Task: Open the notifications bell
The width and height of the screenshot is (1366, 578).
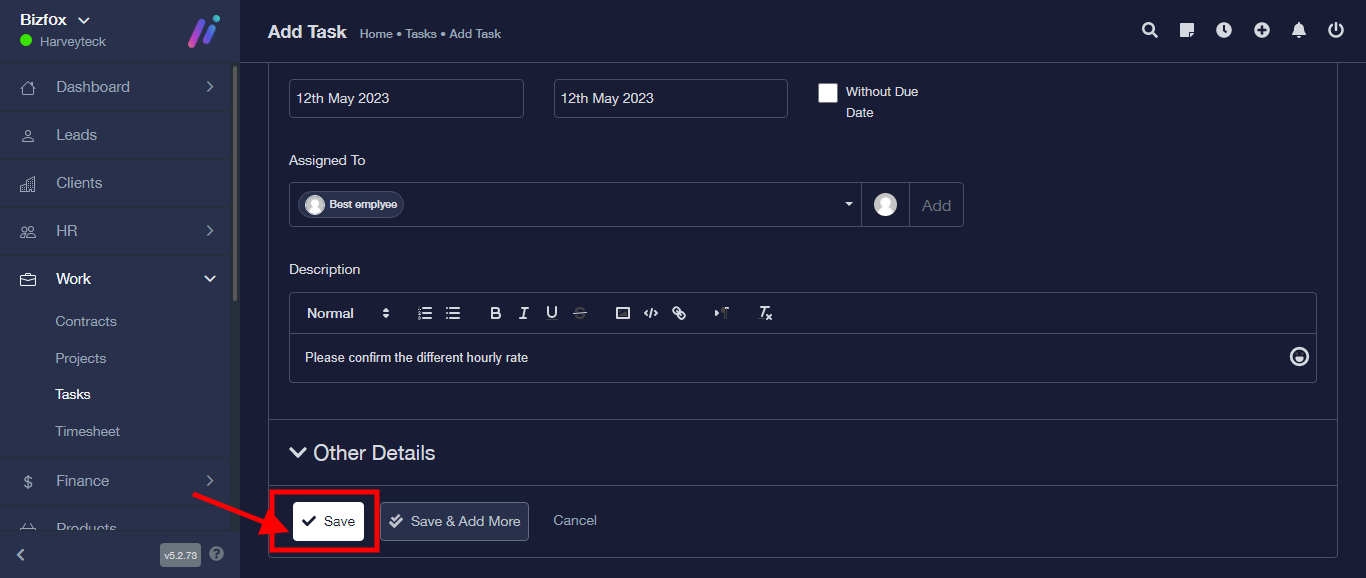Action: pos(1299,30)
